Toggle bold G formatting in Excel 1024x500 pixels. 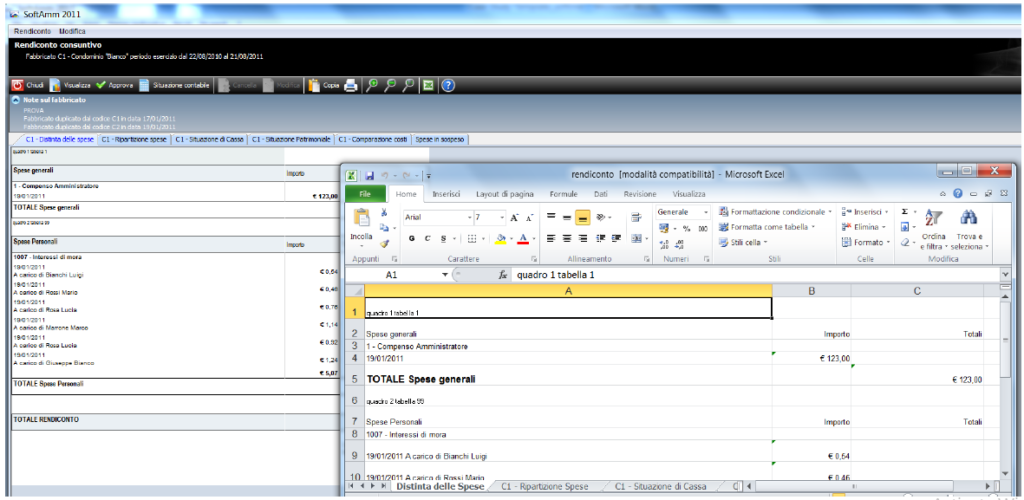(x=412, y=238)
